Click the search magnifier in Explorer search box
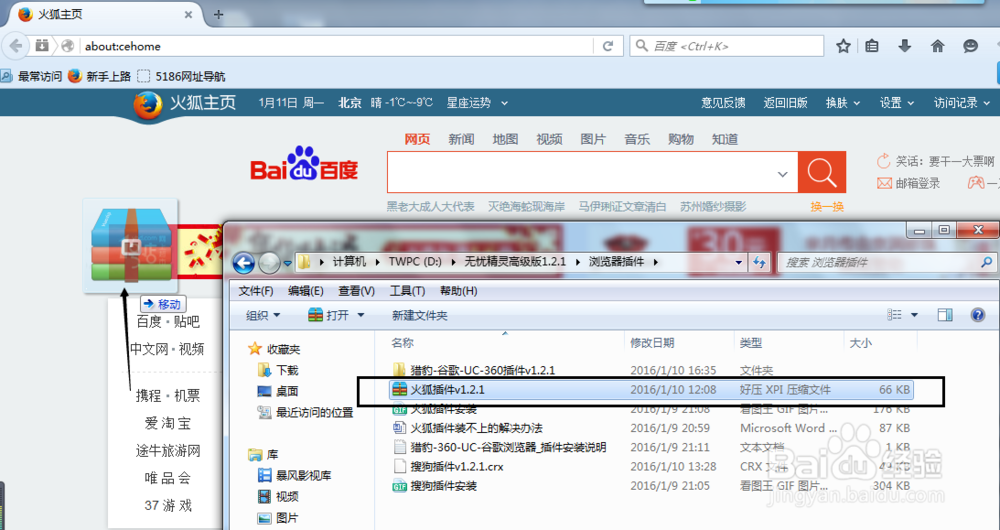 click(986, 262)
